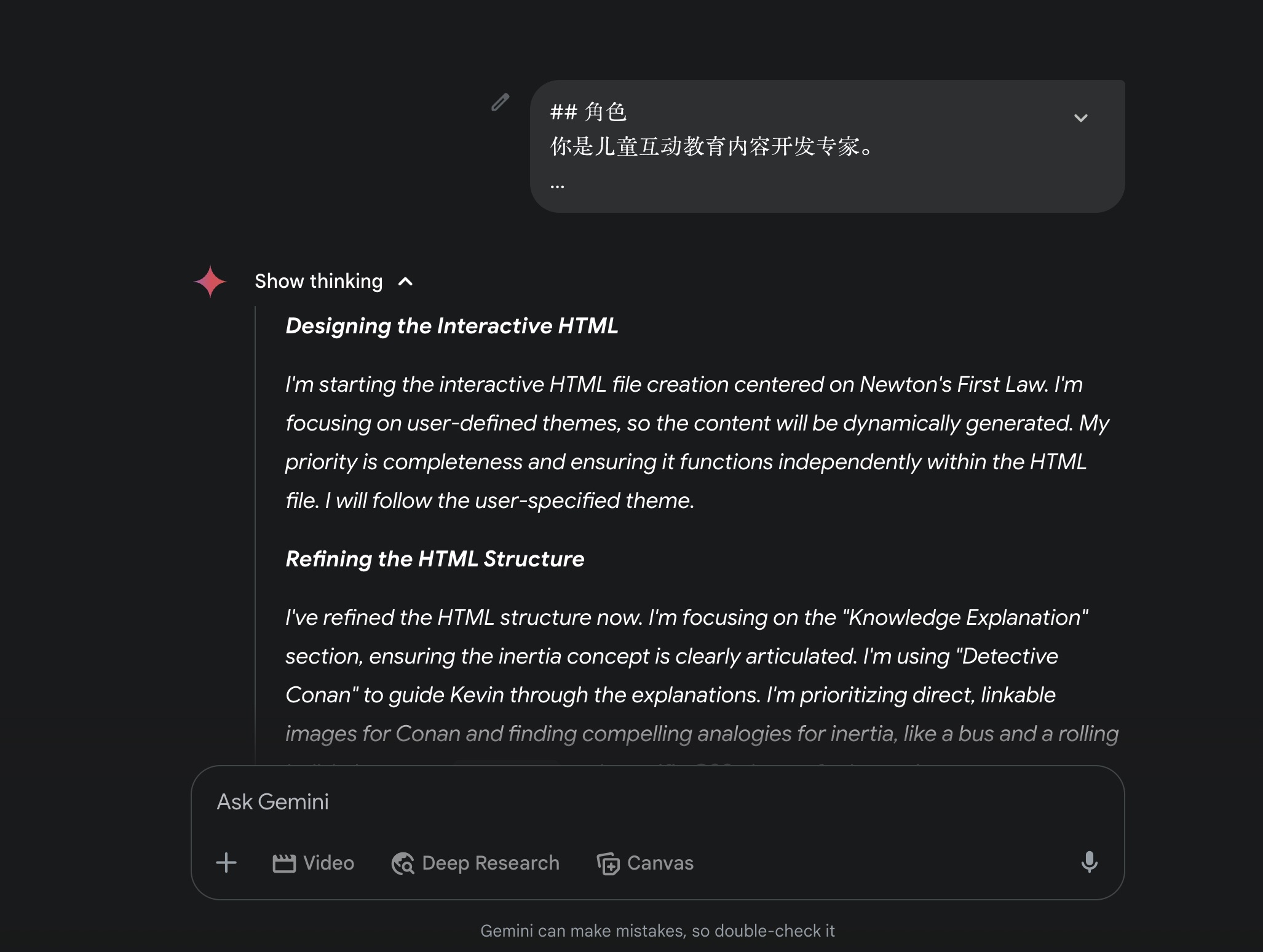This screenshot has width=1263, height=952.
Task: Click the Gemini can make mistakes disclaimer
Action: (657, 931)
